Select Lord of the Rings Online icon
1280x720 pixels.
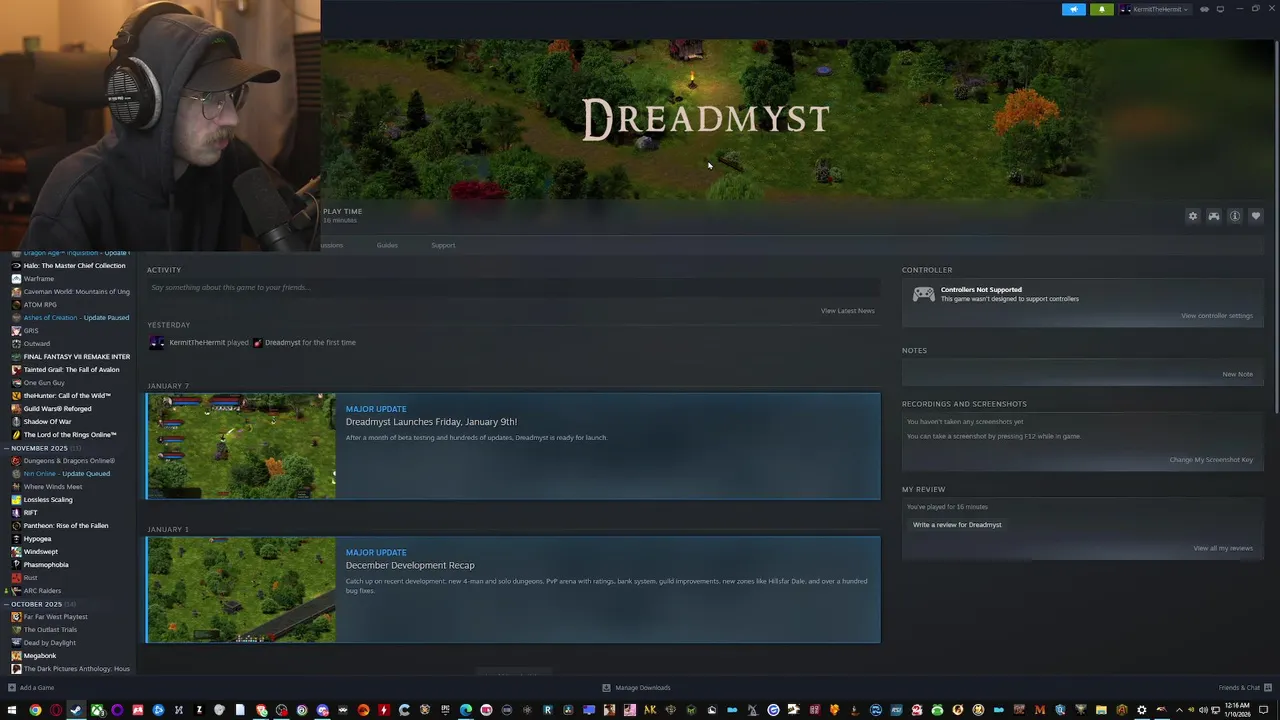coord(16,434)
